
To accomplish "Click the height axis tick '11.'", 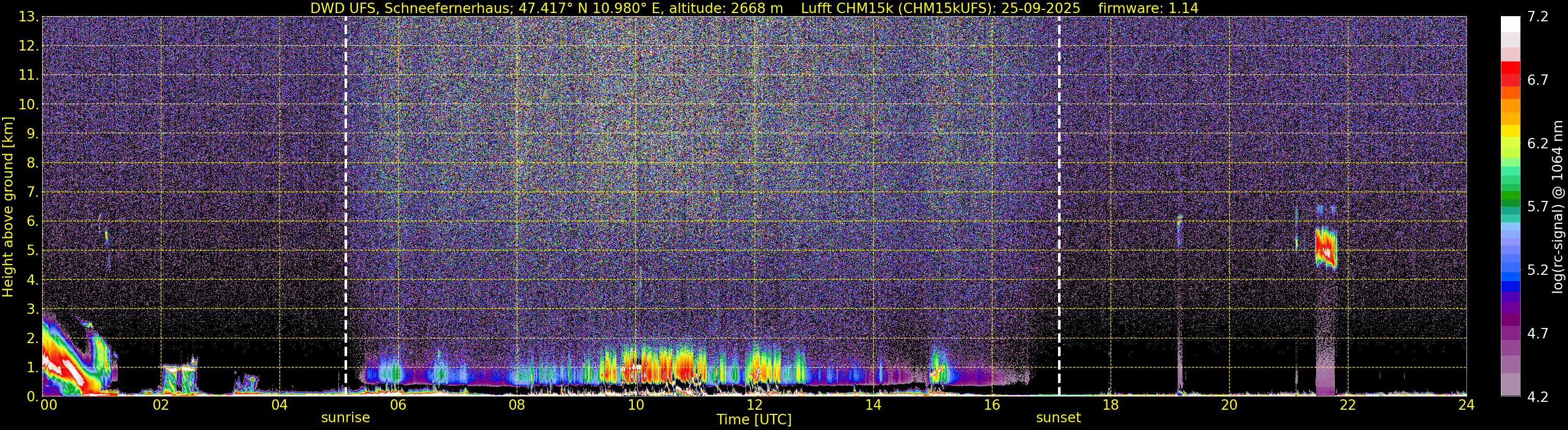I will click(28, 75).
